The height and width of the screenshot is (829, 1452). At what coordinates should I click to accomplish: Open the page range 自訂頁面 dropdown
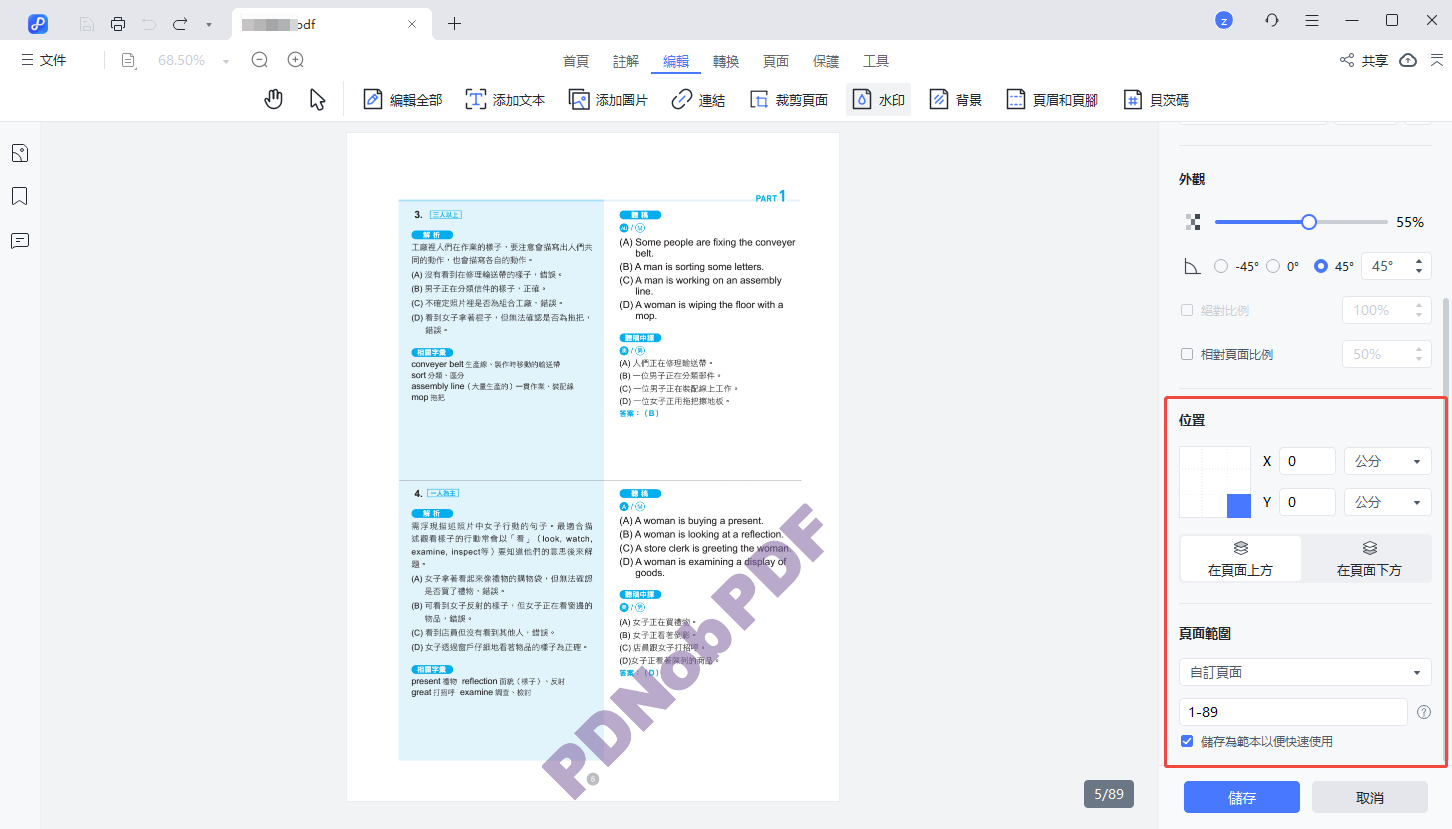point(1304,672)
